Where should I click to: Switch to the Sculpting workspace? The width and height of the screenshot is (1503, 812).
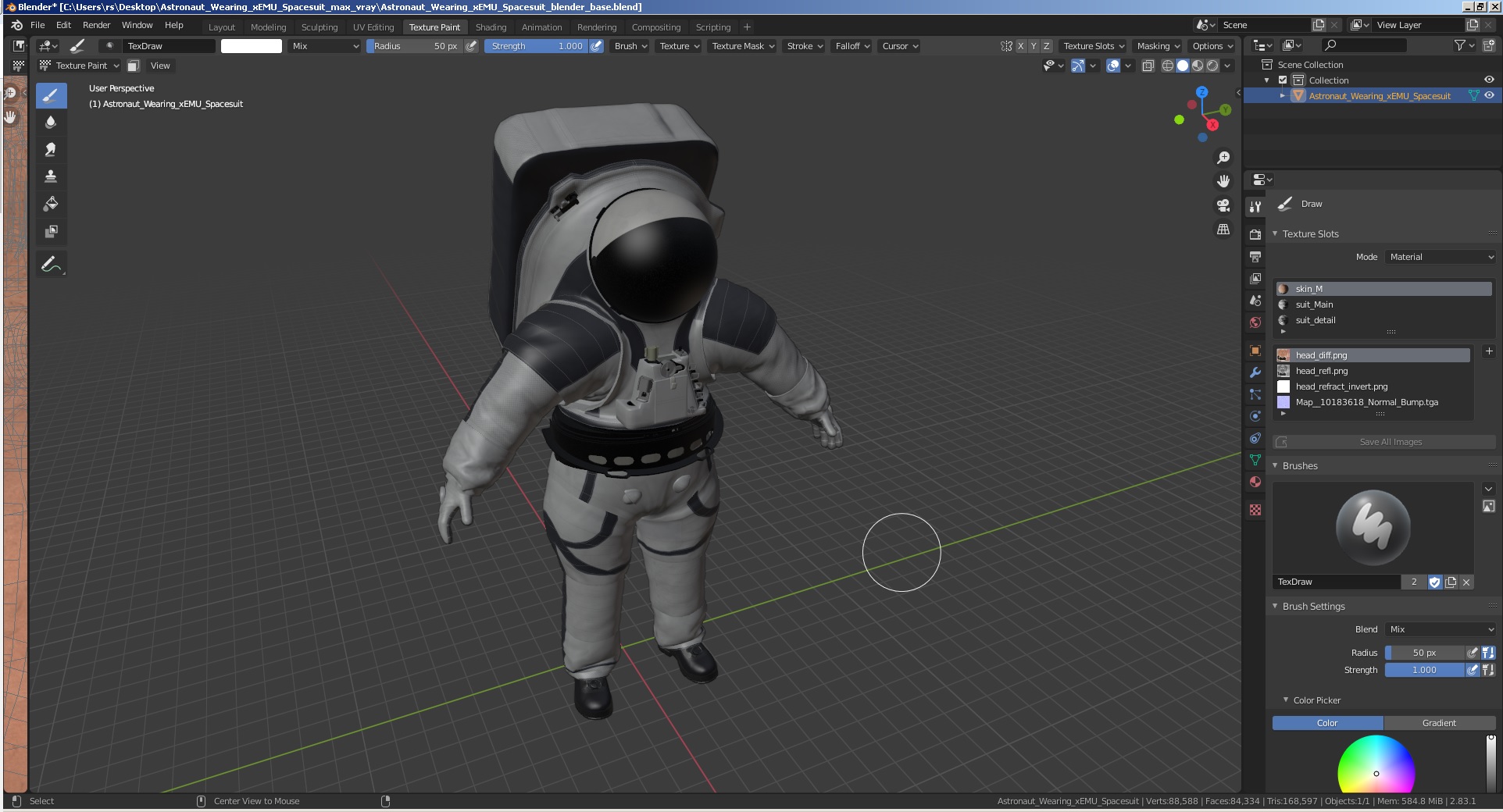(320, 27)
